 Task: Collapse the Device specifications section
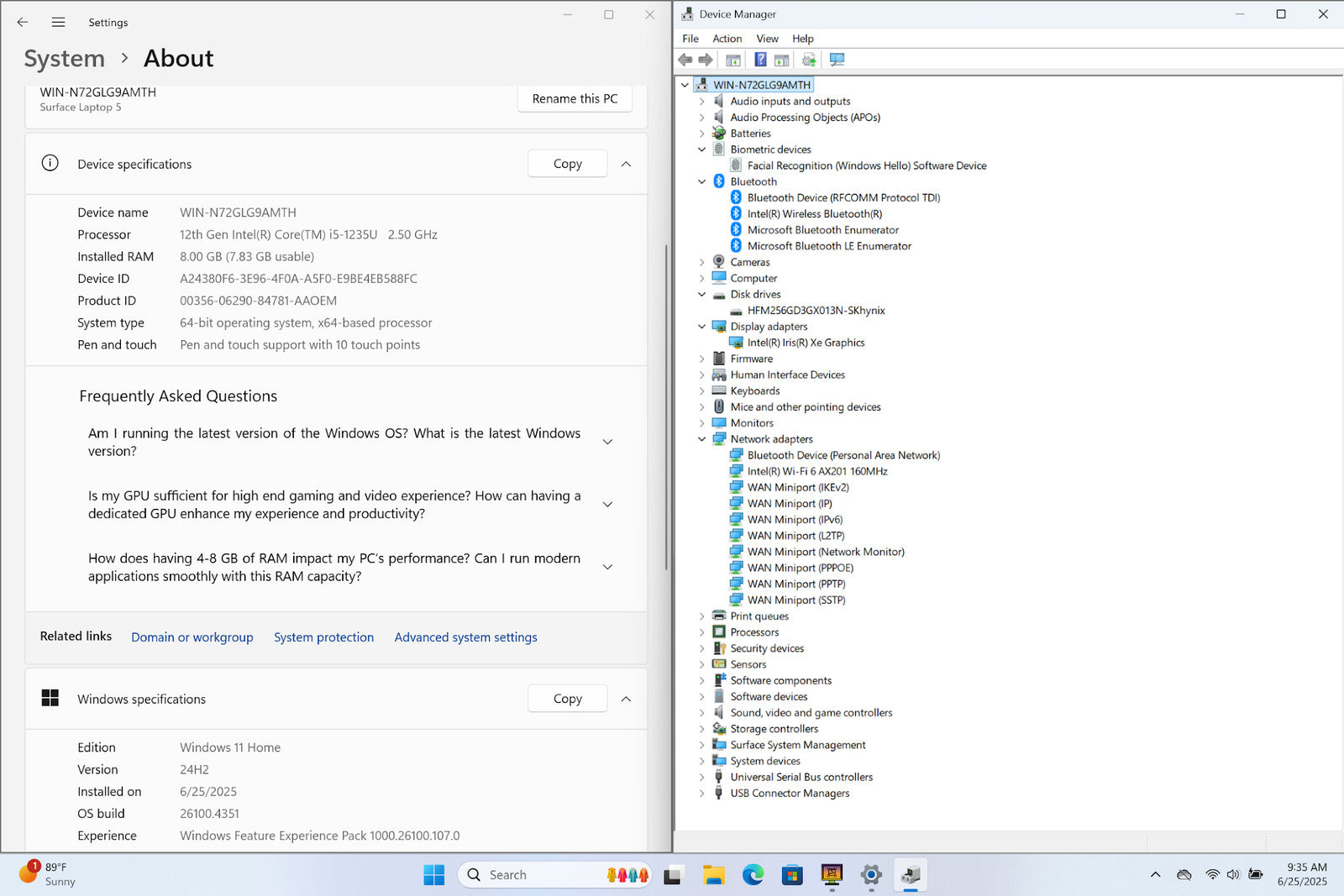[x=626, y=165]
